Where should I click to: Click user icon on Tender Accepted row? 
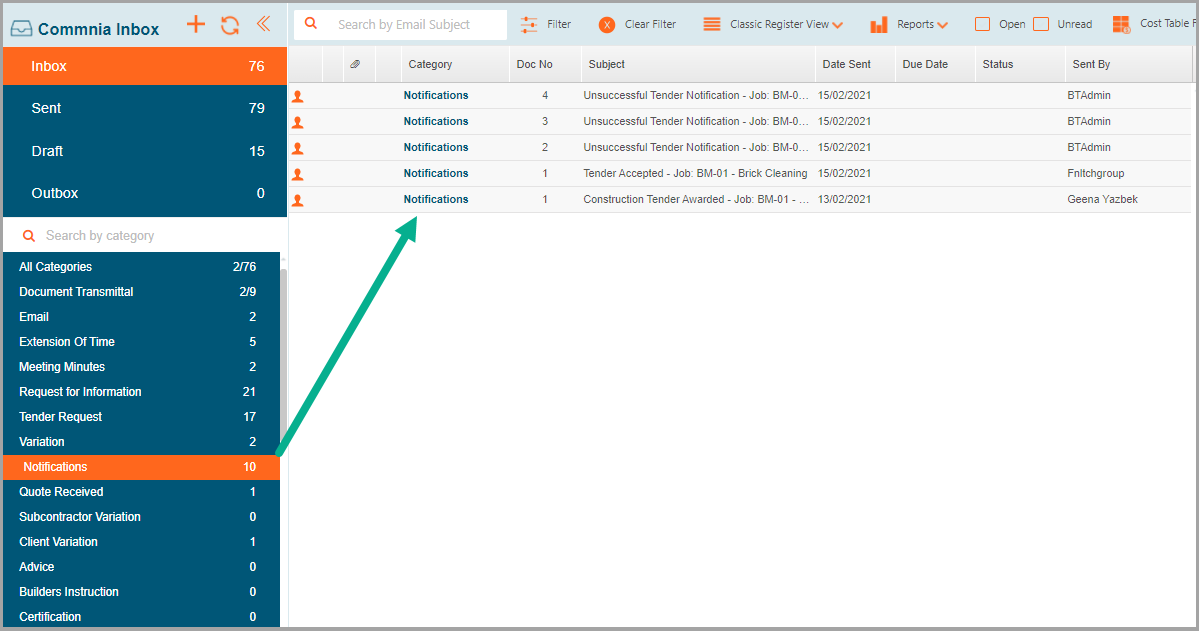[x=298, y=174]
